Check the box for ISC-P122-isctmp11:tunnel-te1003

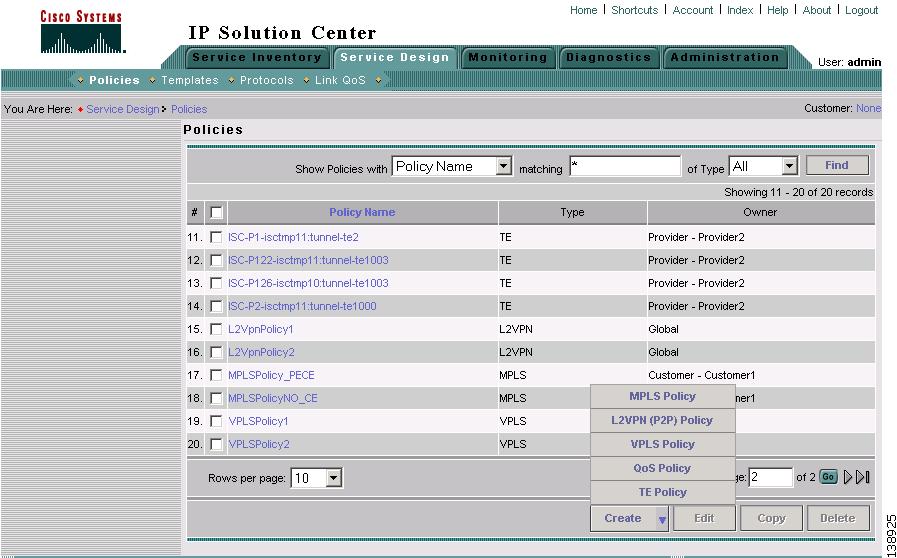[216, 260]
